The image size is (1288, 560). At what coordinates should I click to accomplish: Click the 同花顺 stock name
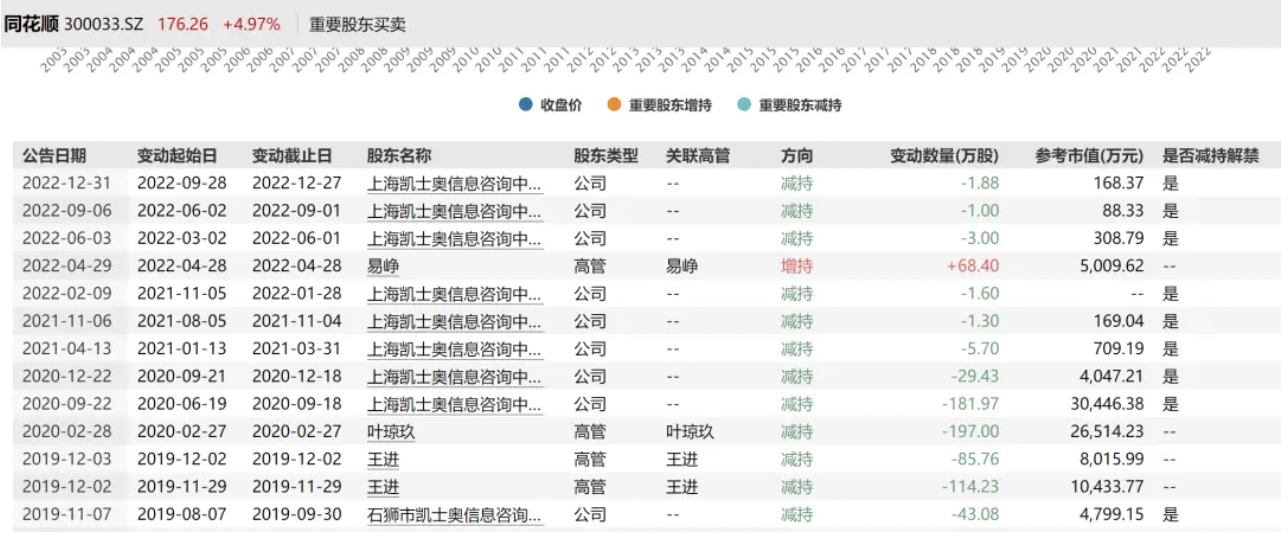click(x=31, y=24)
